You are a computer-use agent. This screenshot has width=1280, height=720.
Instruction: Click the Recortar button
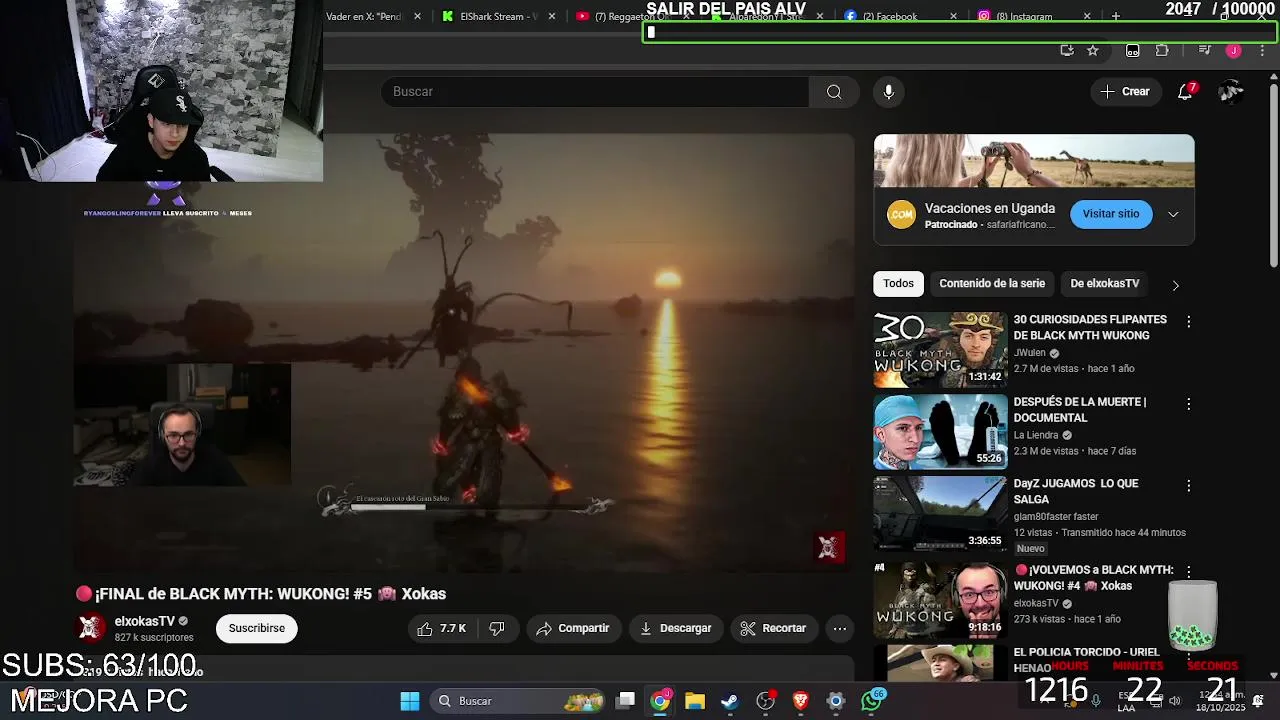[773, 628]
